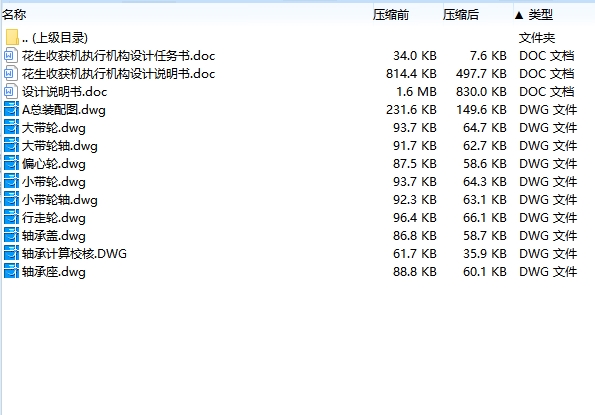Click the DWG icon of 偏心轮.dwg
This screenshot has width=595, height=415.
11,164
